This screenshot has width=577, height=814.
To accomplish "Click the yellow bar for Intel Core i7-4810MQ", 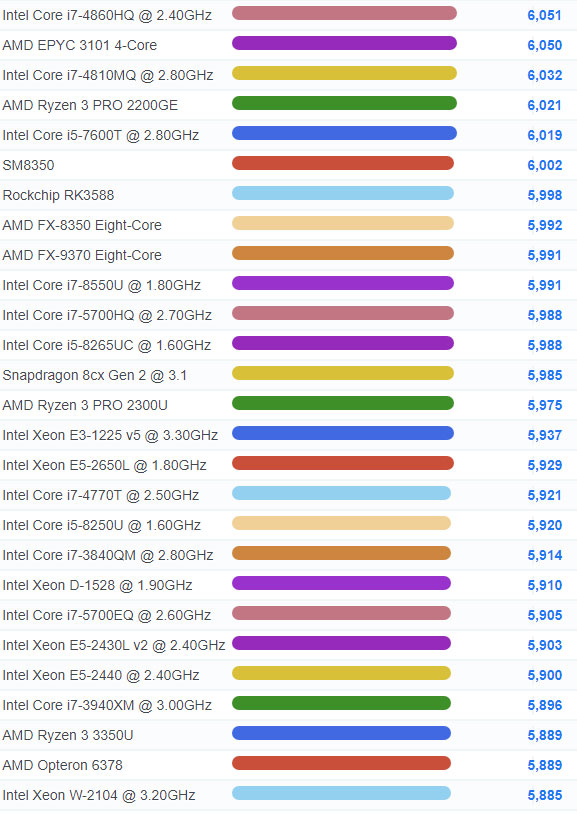I will pos(344,73).
